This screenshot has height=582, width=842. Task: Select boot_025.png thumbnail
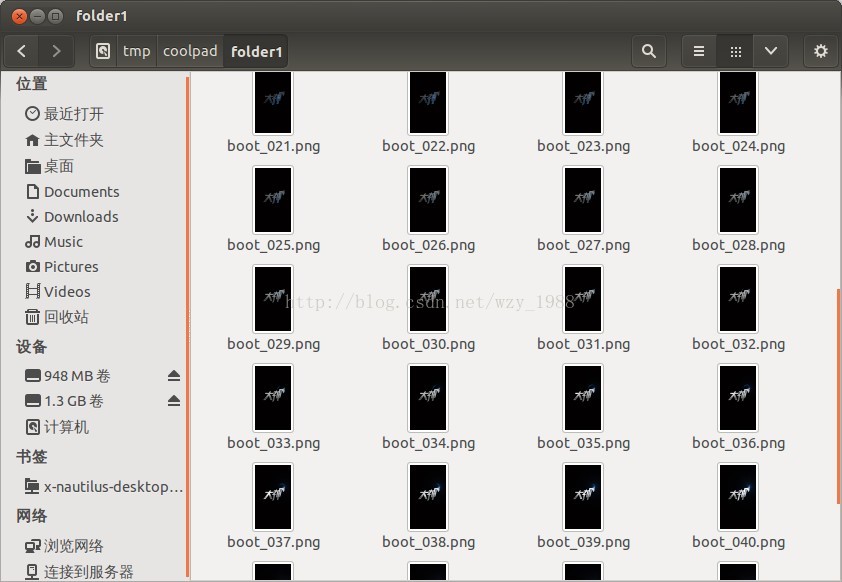pyautogui.click(x=273, y=200)
